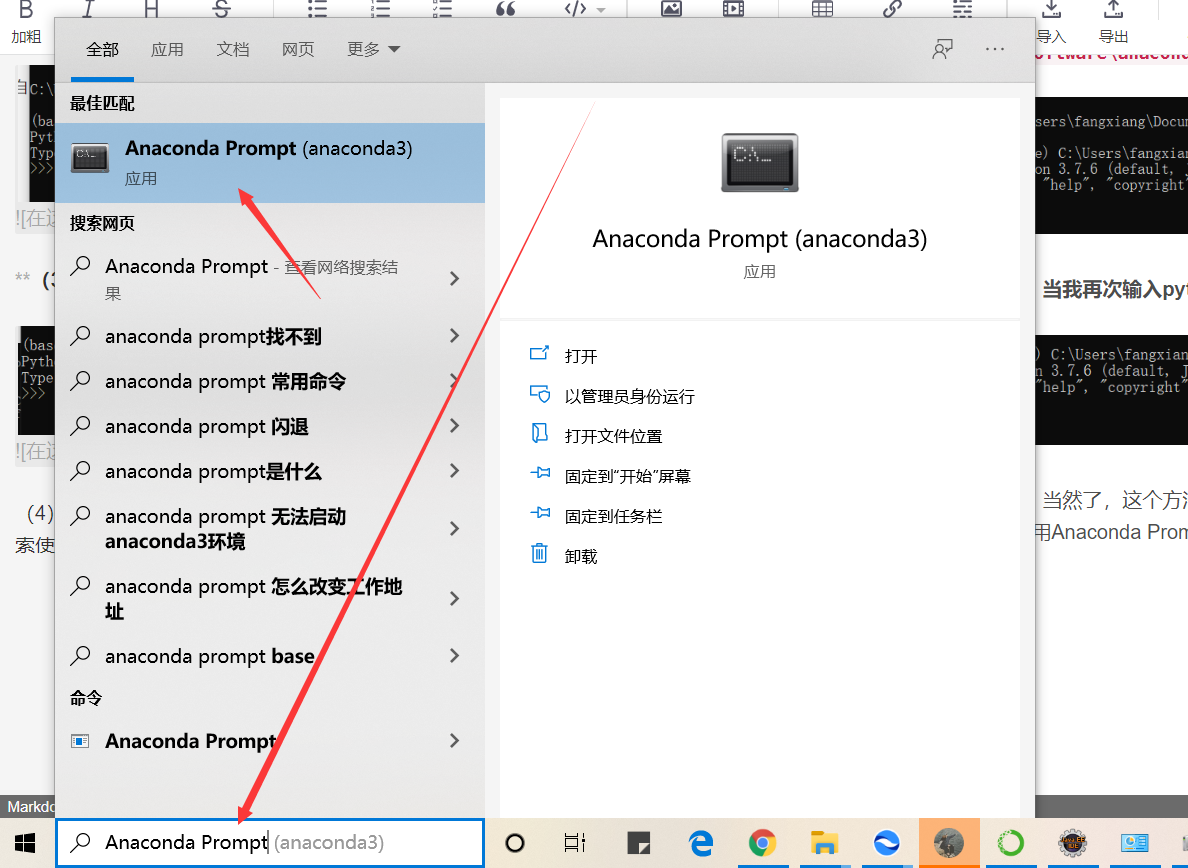Choose 固定到任务栏 action

[x=596, y=517]
